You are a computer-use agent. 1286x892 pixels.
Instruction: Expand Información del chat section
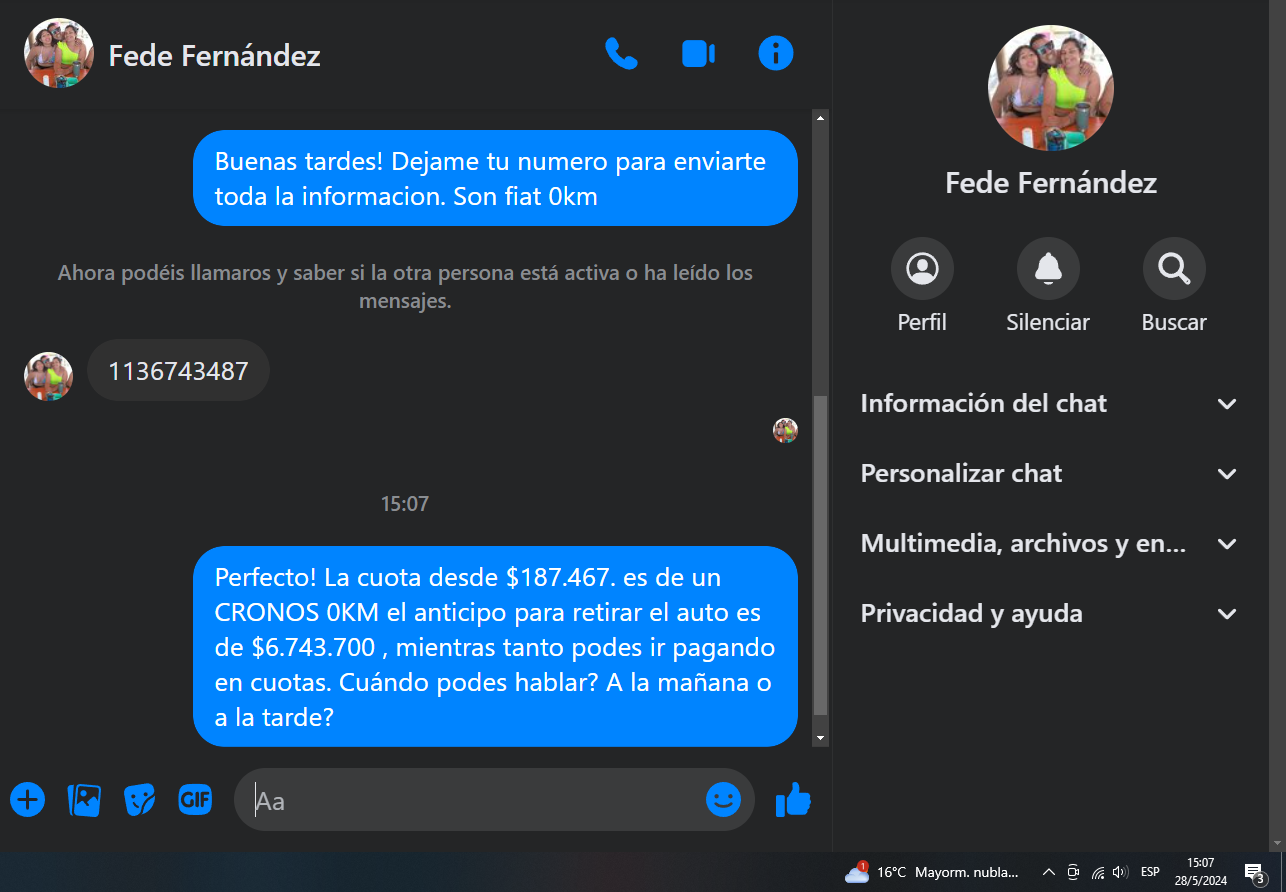(1050, 404)
